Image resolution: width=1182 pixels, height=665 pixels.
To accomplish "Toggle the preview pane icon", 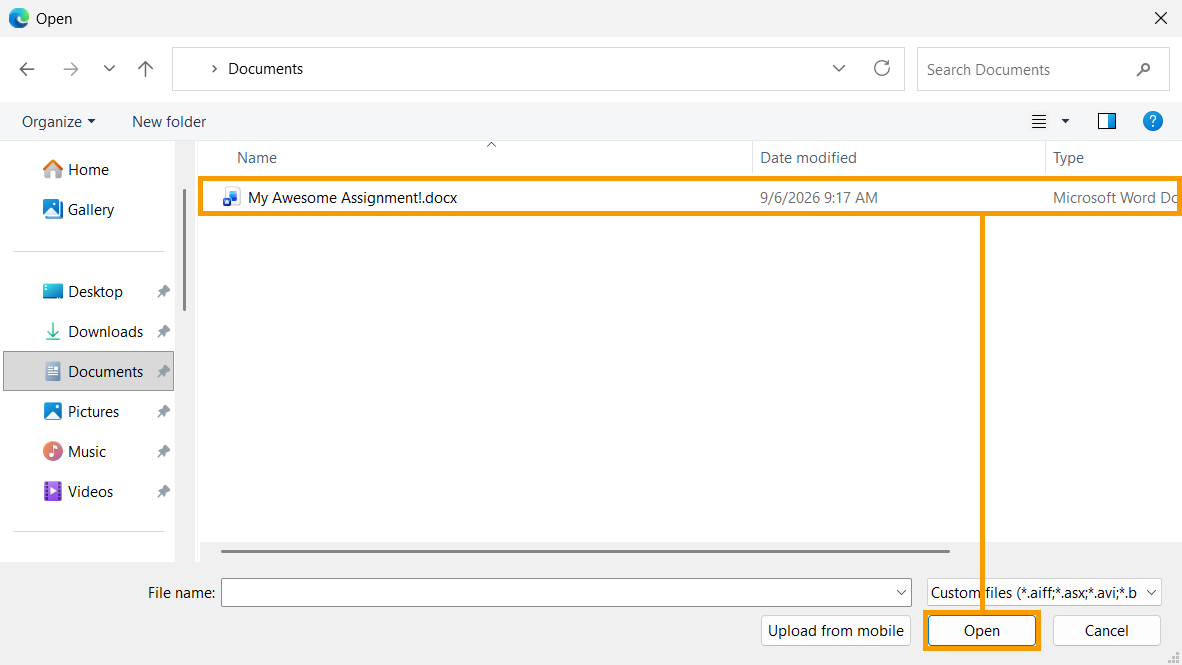I will [1107, 121].
